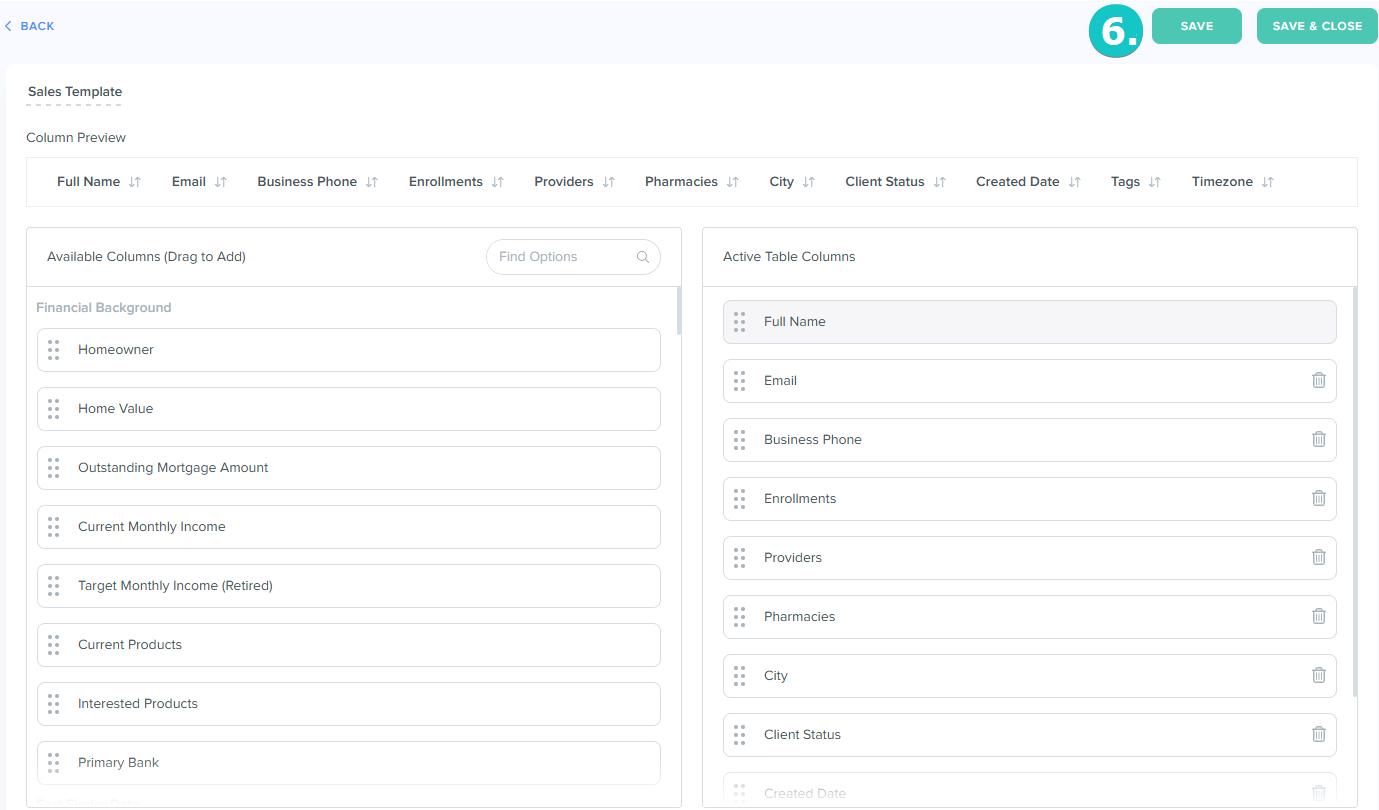
Task: Click Active Table Columns scrollbar
Action: click(x=1355, y=491)
